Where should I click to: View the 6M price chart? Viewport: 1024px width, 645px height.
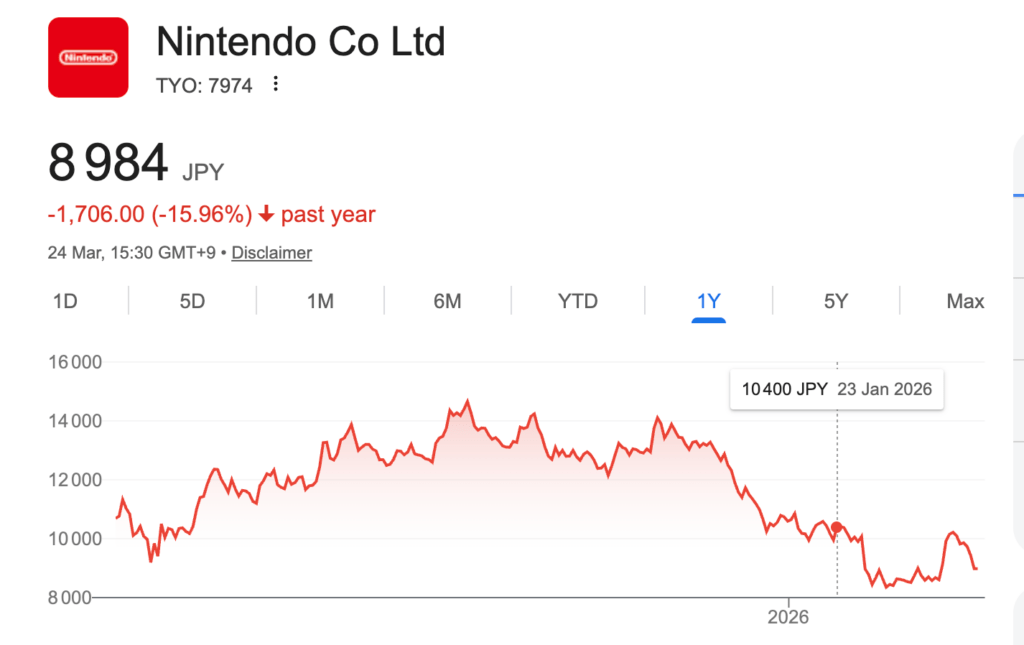click(447, 301)
